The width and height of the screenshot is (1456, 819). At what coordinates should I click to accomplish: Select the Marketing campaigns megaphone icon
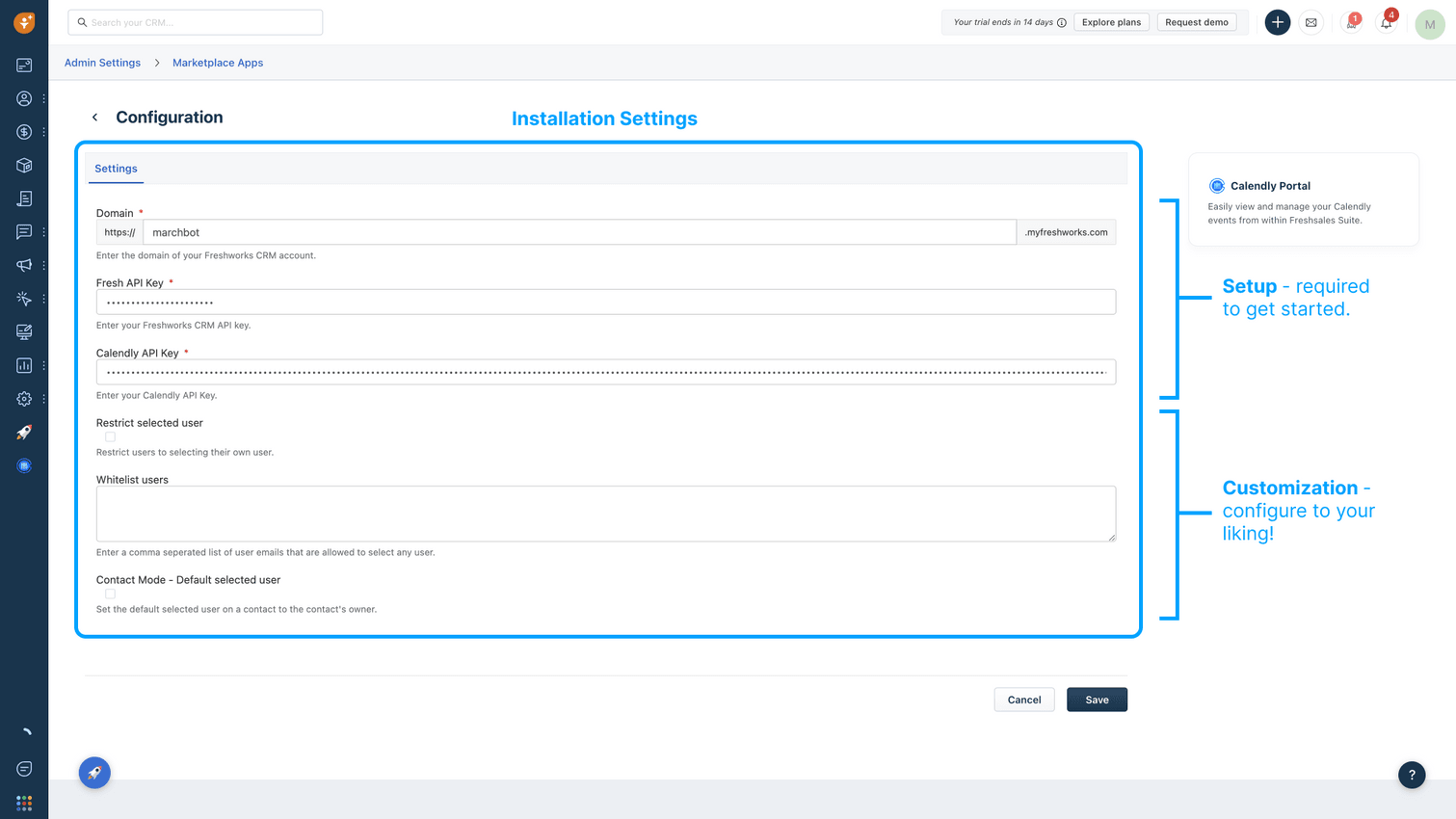click(x=23, y=265)
